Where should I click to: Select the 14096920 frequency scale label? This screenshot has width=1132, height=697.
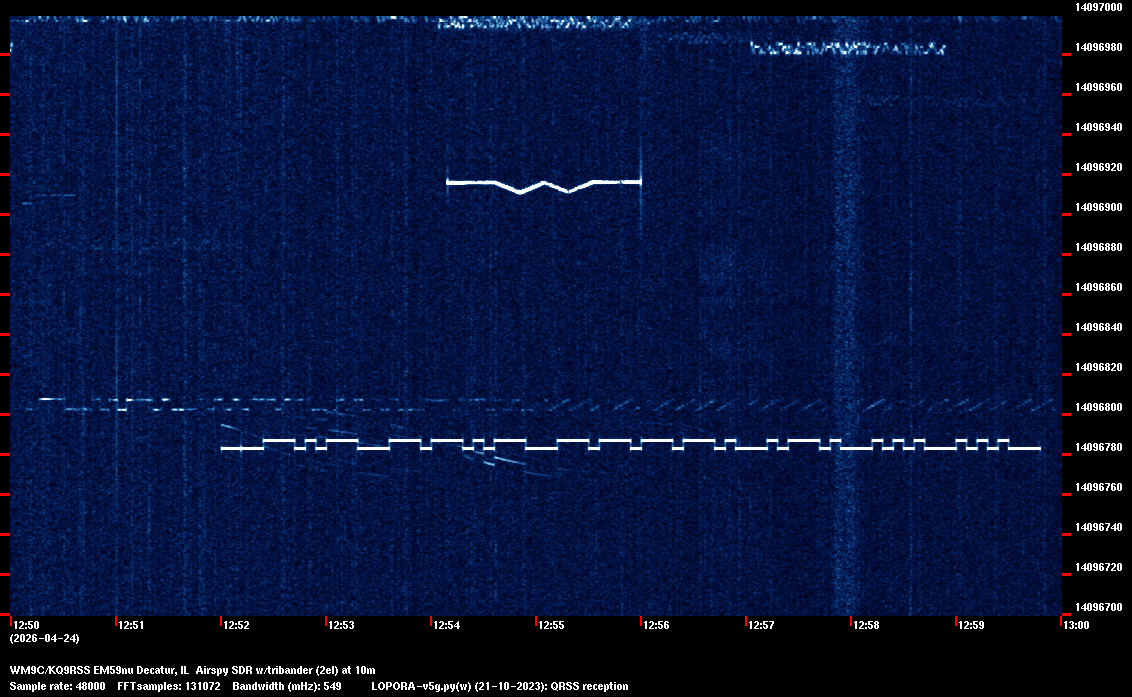point(1097,167)
